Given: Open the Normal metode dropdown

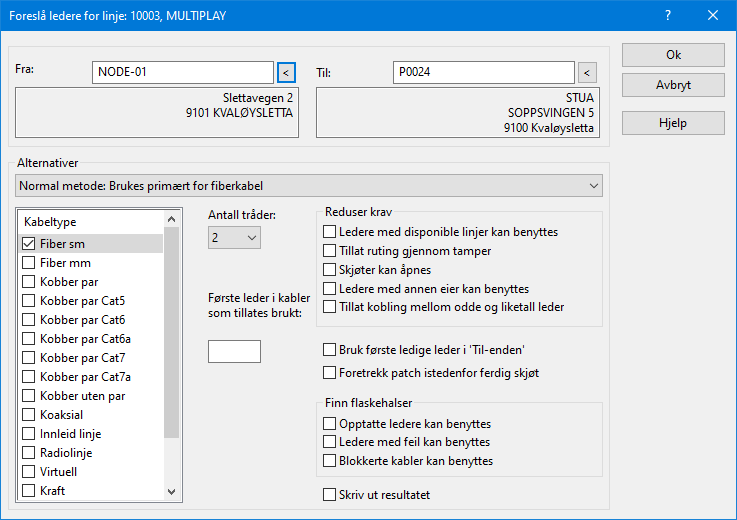Looking at the screenshot, I should tap(309, 186).
